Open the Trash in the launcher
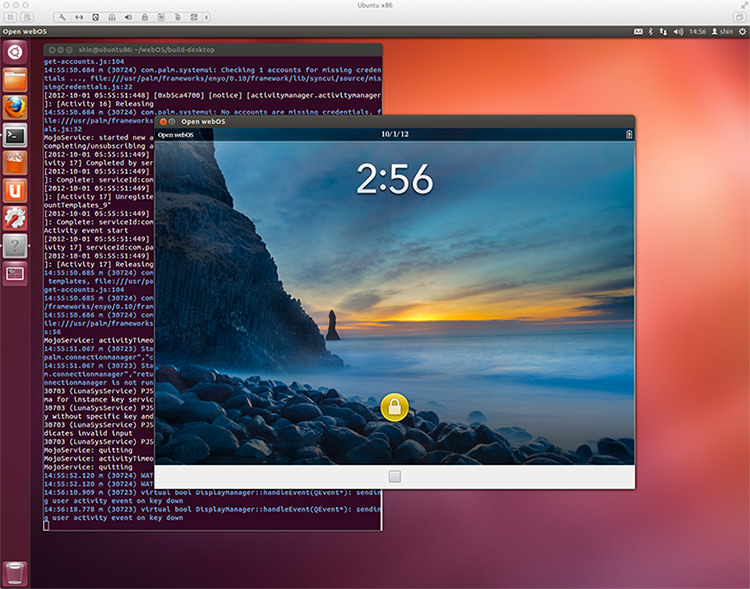The width and height of the screenshot is (750, 589). pos(15,573)
